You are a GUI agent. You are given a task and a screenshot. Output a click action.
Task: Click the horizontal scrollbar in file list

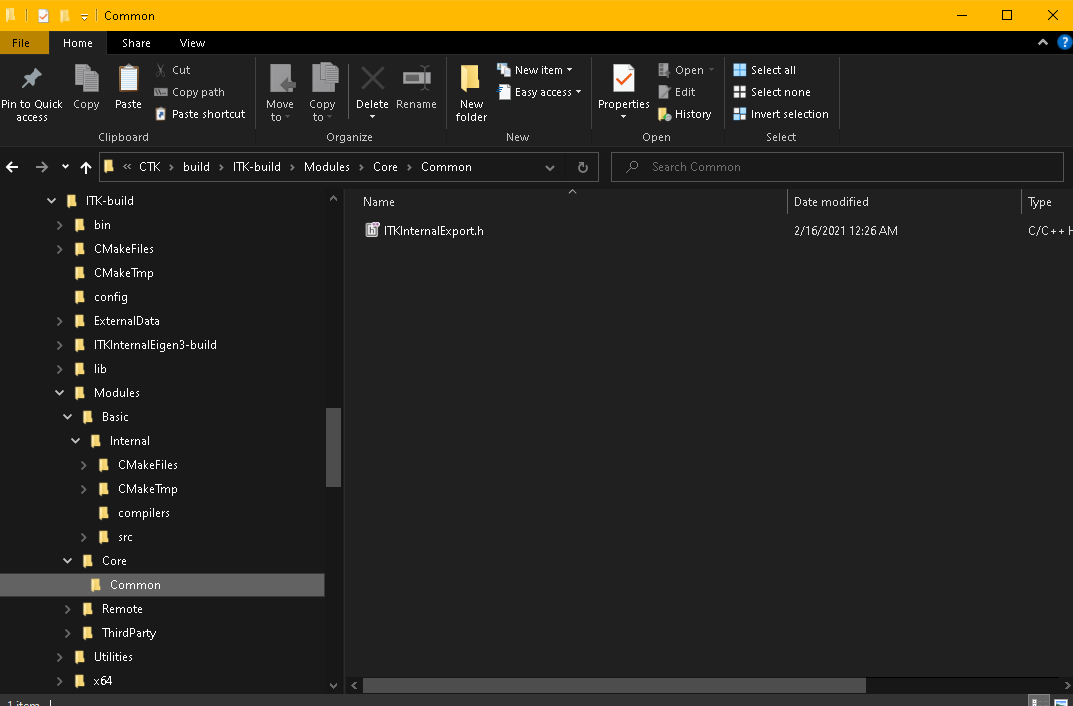[614, 685]
